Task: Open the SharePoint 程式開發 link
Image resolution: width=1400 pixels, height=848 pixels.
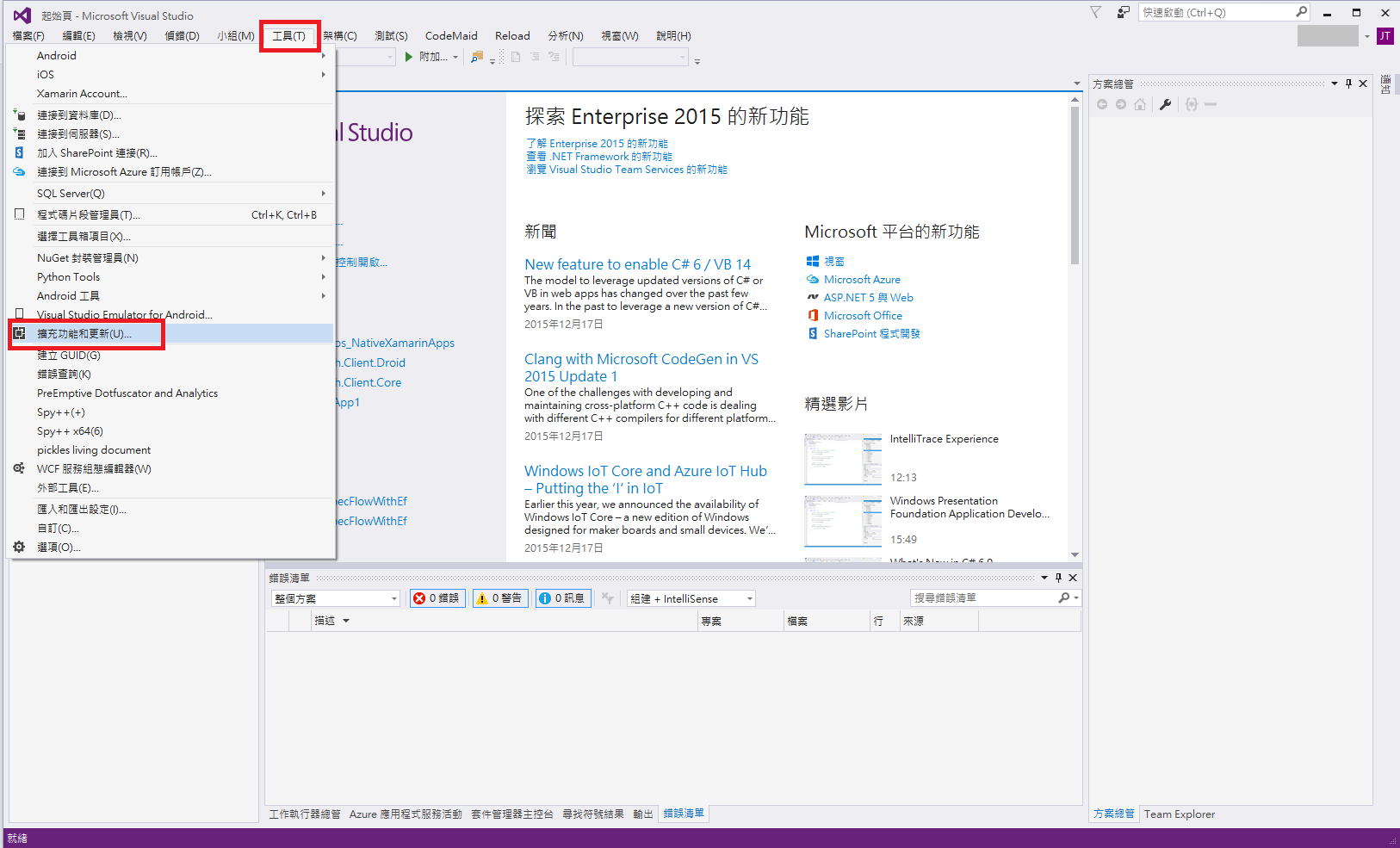Action: pos(872,333)
